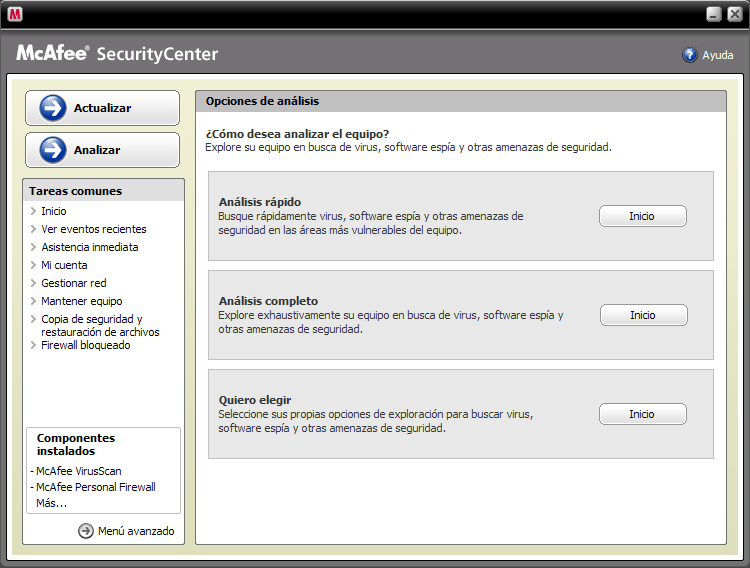This screenshot has height=568, width=750.
Task: Open the Ayuda help icon
Action: [690, 55]
